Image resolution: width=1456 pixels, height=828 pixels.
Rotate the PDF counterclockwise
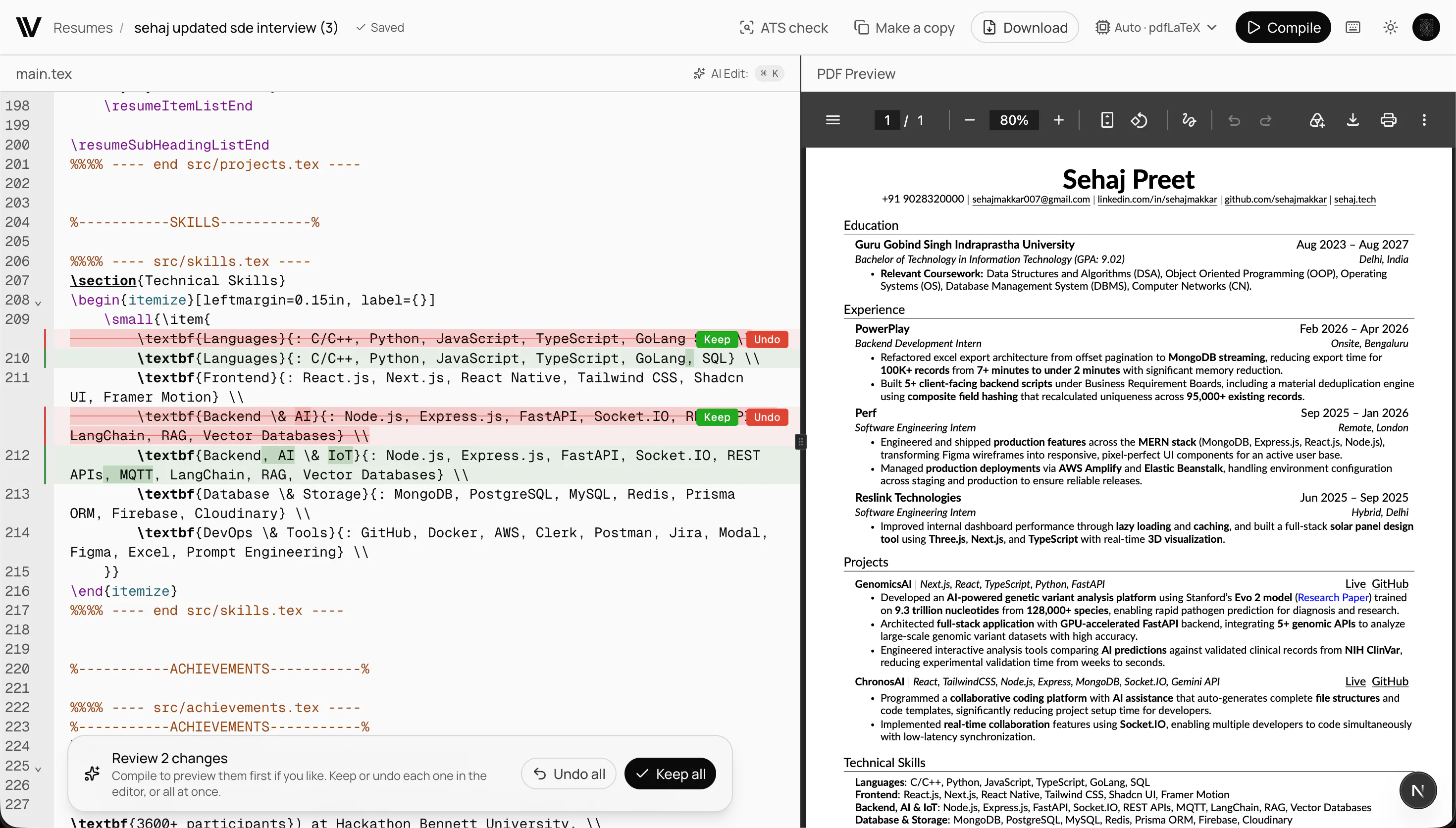point(1139,120)
